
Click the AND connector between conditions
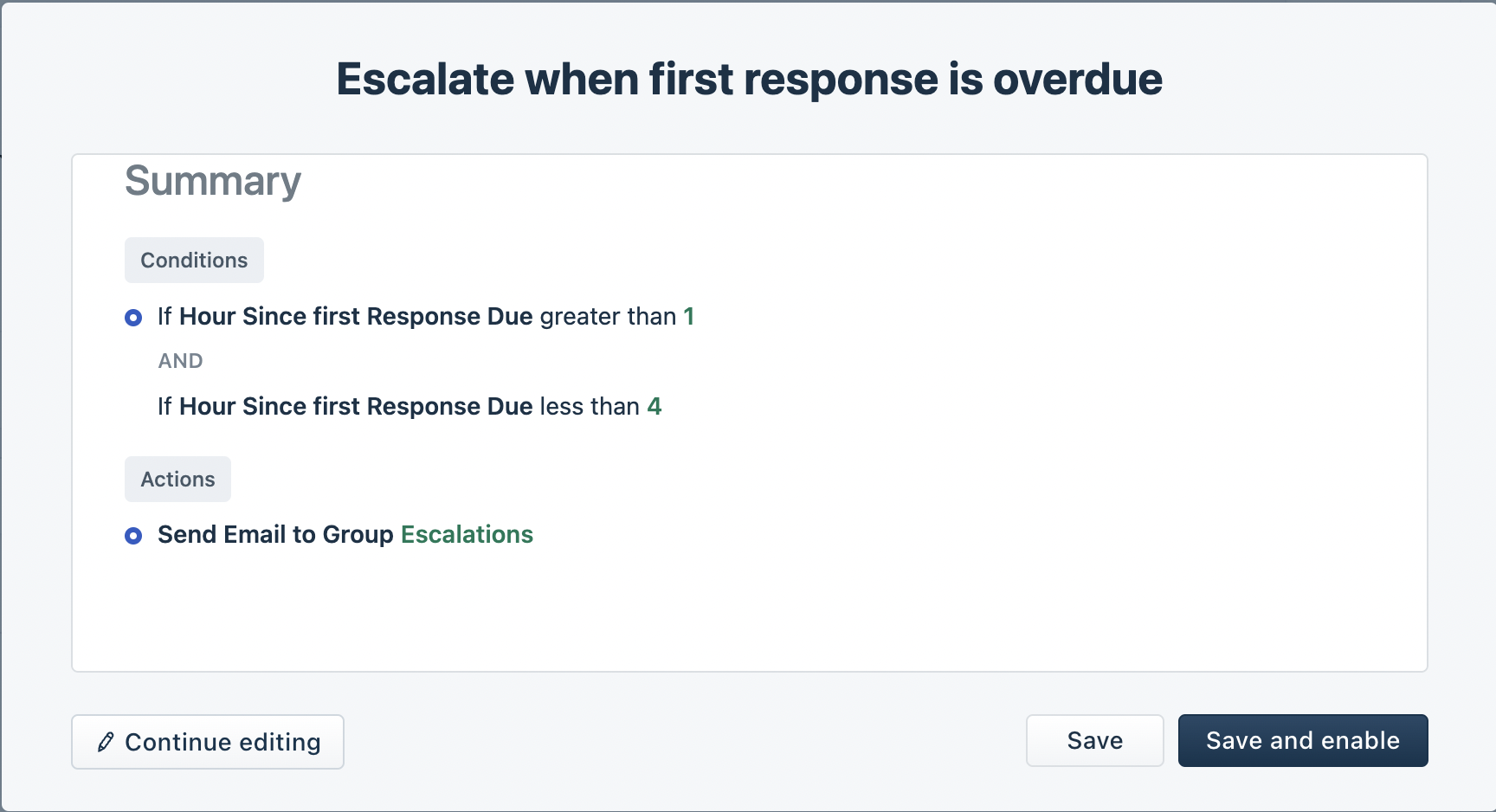click(180, 361)
